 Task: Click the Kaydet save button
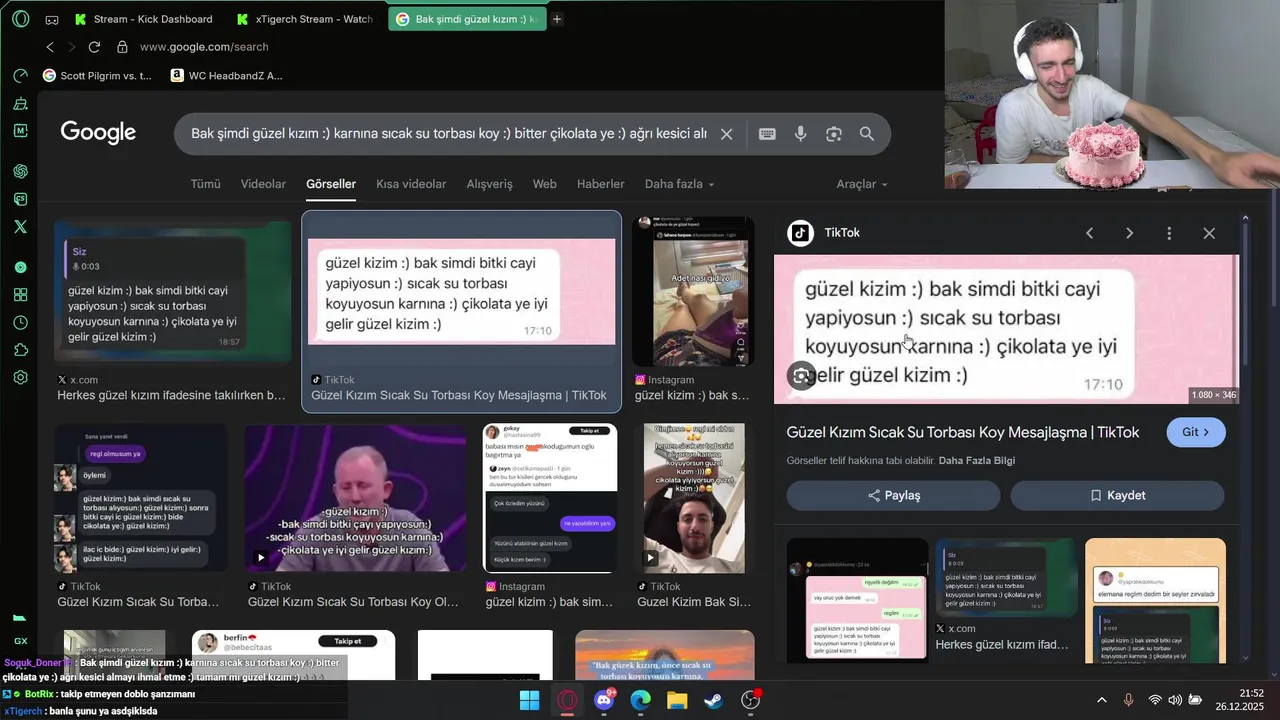point(1117,495)
